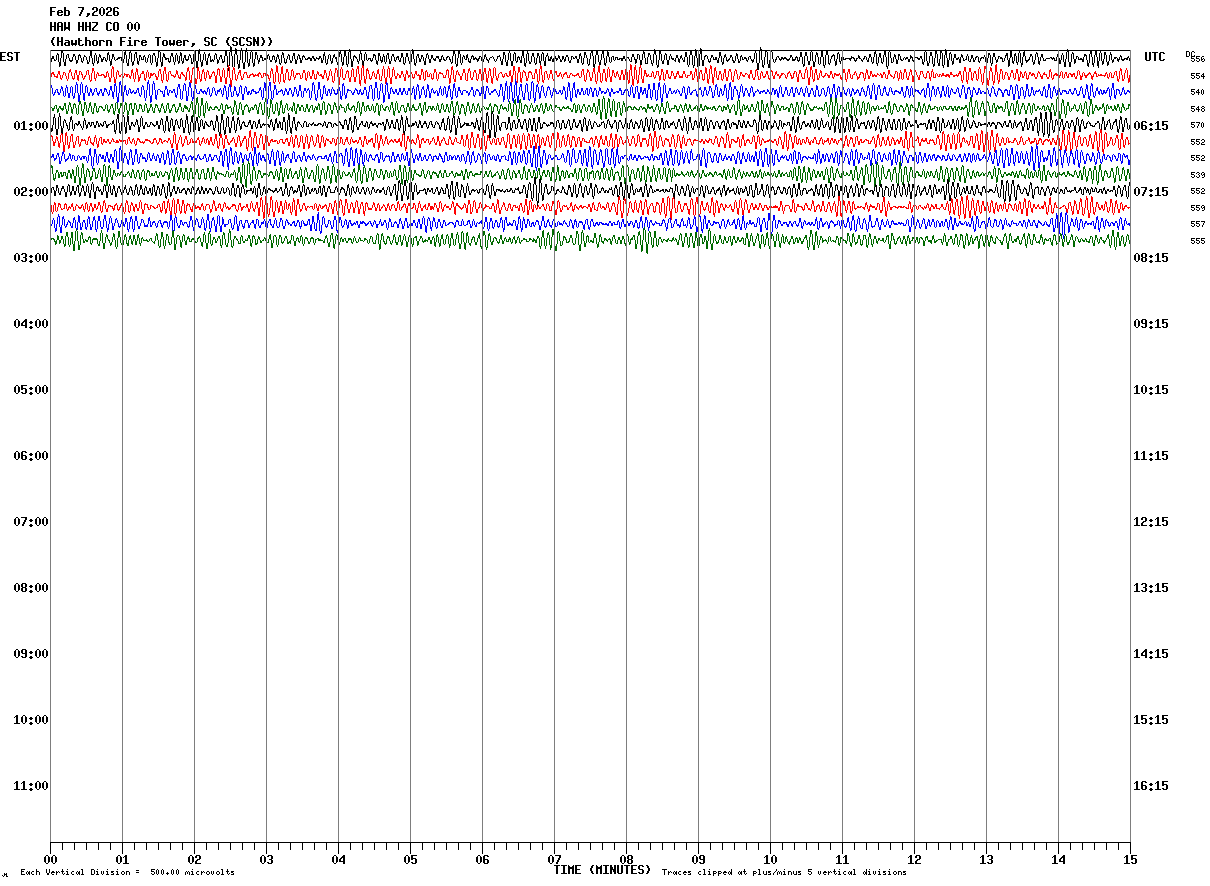Click the DC offset value "539"
The image size is (1210, 886).
pos(1197,175)
